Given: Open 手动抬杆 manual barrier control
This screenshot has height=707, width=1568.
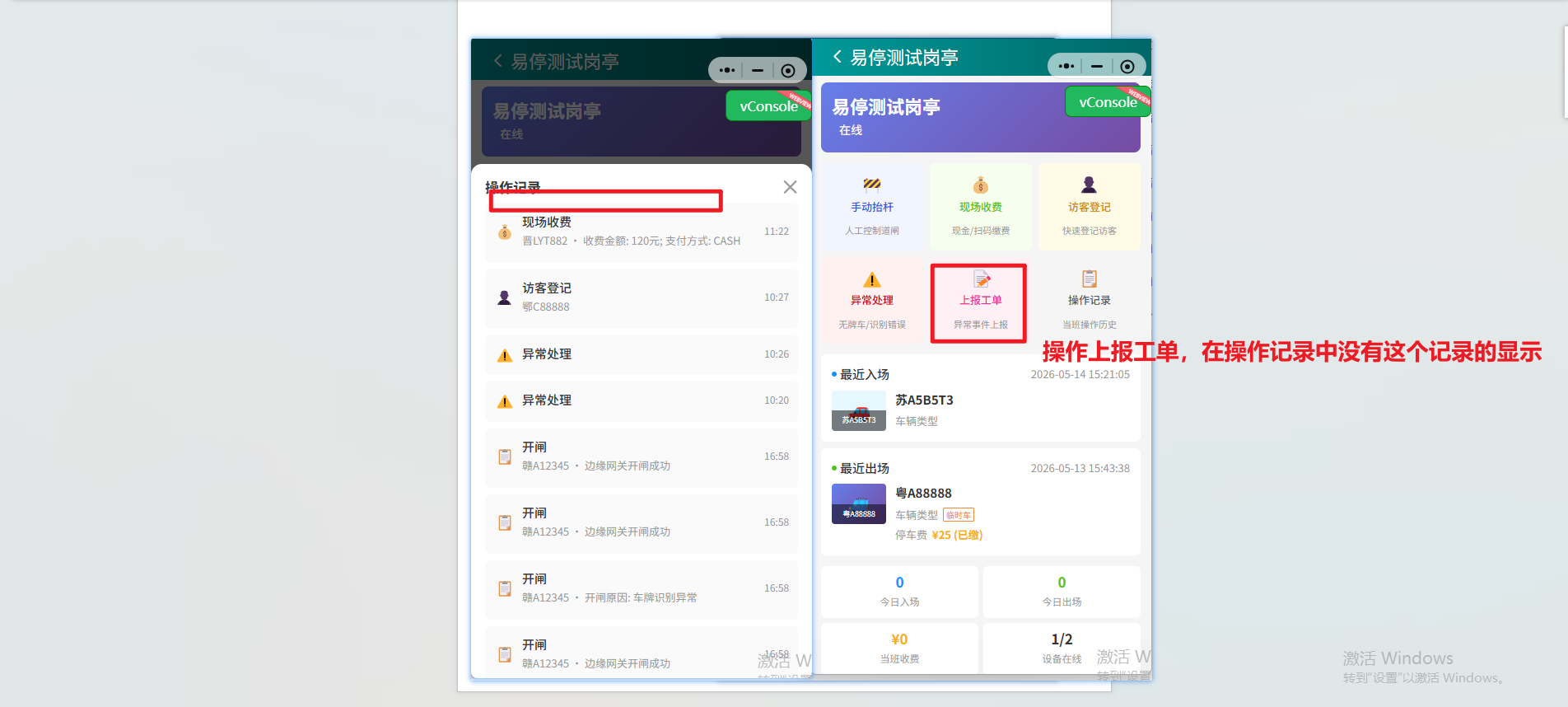Looking at the screenshot, I should [872, 207].
